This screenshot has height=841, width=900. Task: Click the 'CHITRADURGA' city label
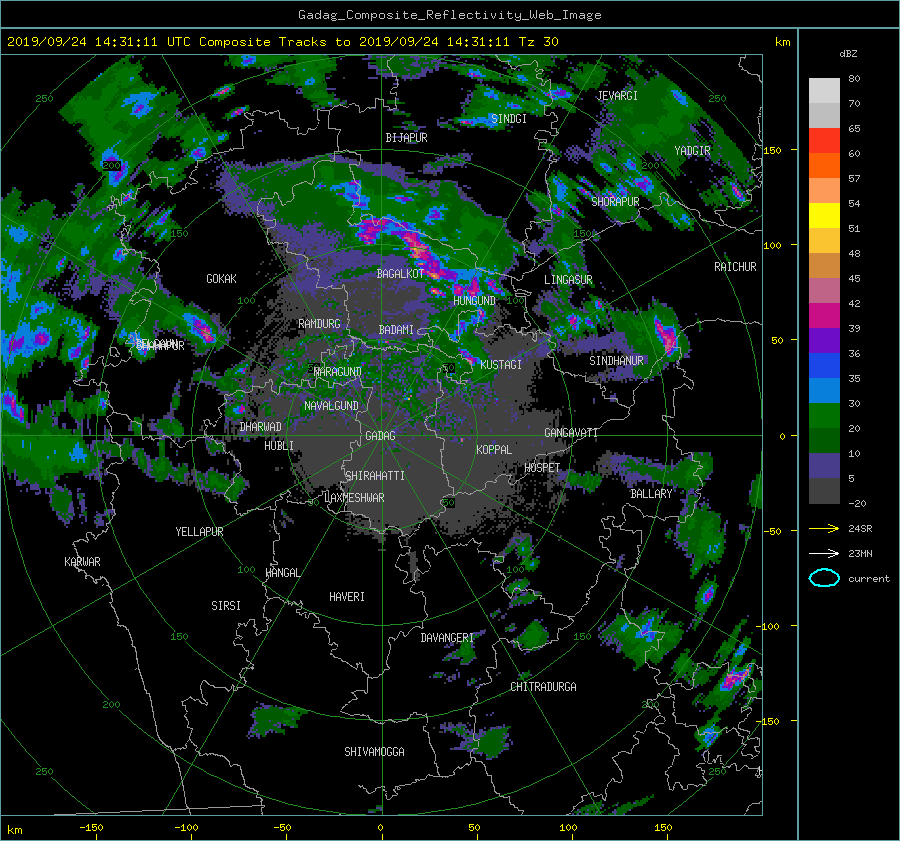tap(543, 687)
